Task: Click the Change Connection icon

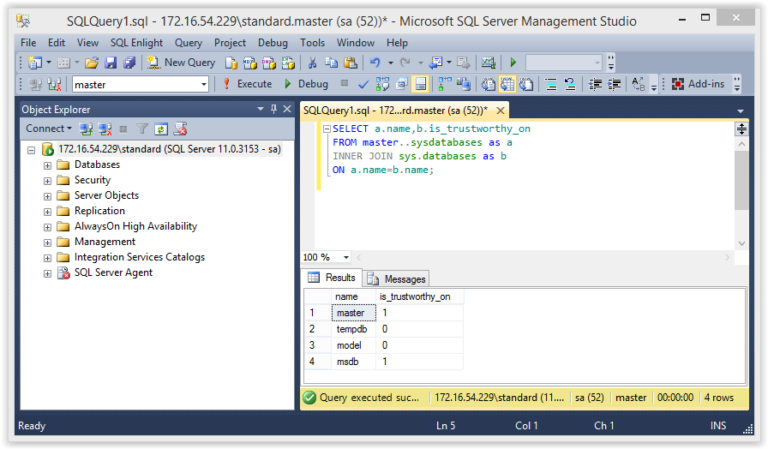Action: click(x=54, y=84)
